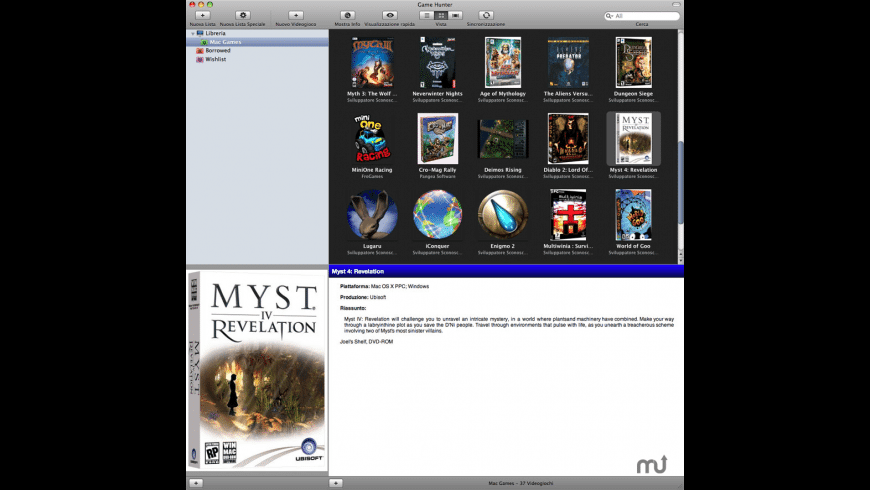
Task: Show details with Mostra Info button
Action: (347, 16)
